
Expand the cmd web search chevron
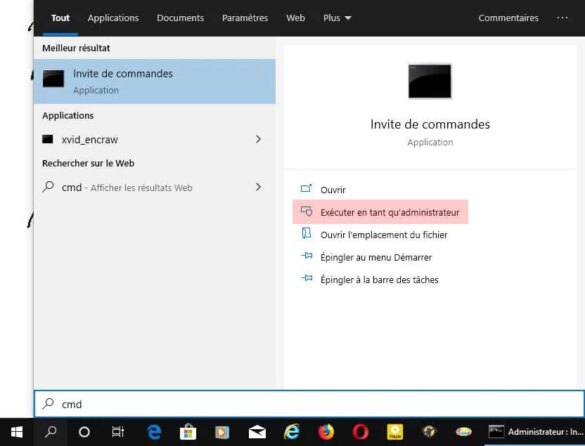tap(258, 187)
